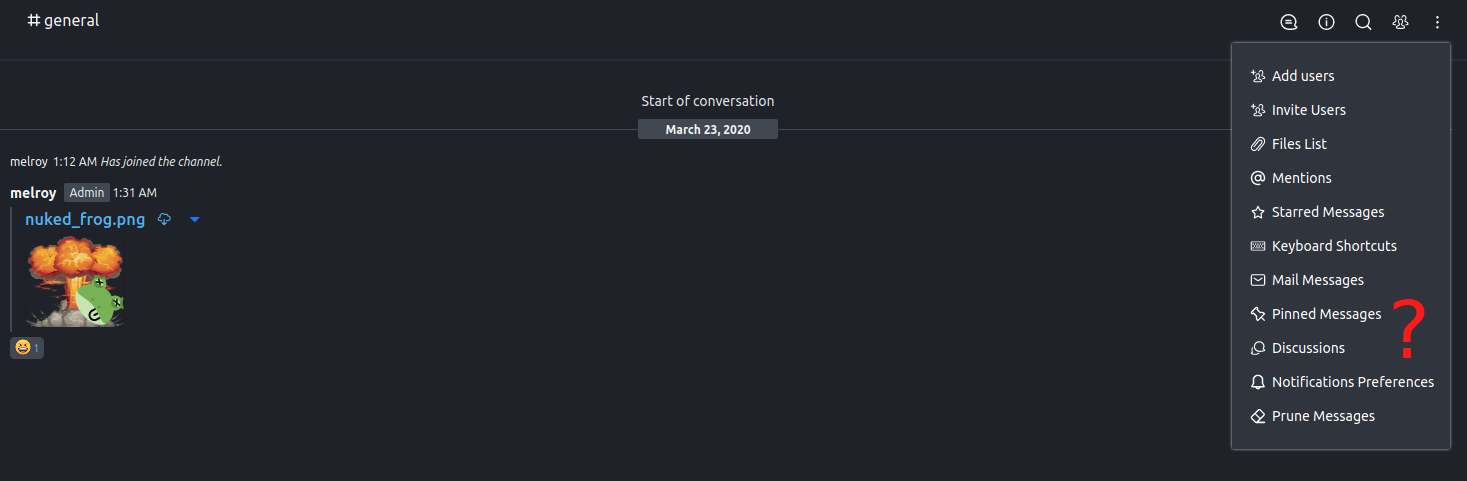This screenshot has height=481, width=1467.
Task: Show the members list icon
Action: pyautogui.click(x=1400, y=22)
